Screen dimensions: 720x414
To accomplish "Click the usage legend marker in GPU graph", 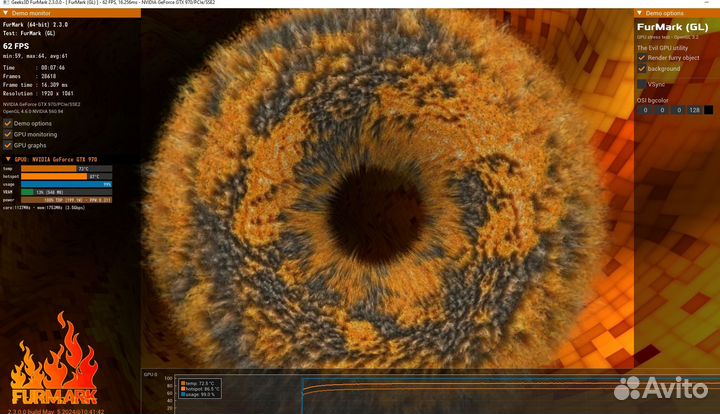I will tap(182, 394).
